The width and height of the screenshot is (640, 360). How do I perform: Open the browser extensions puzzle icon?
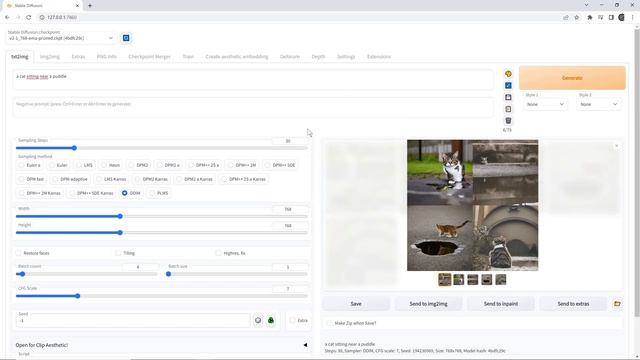[x=590, y=17]
